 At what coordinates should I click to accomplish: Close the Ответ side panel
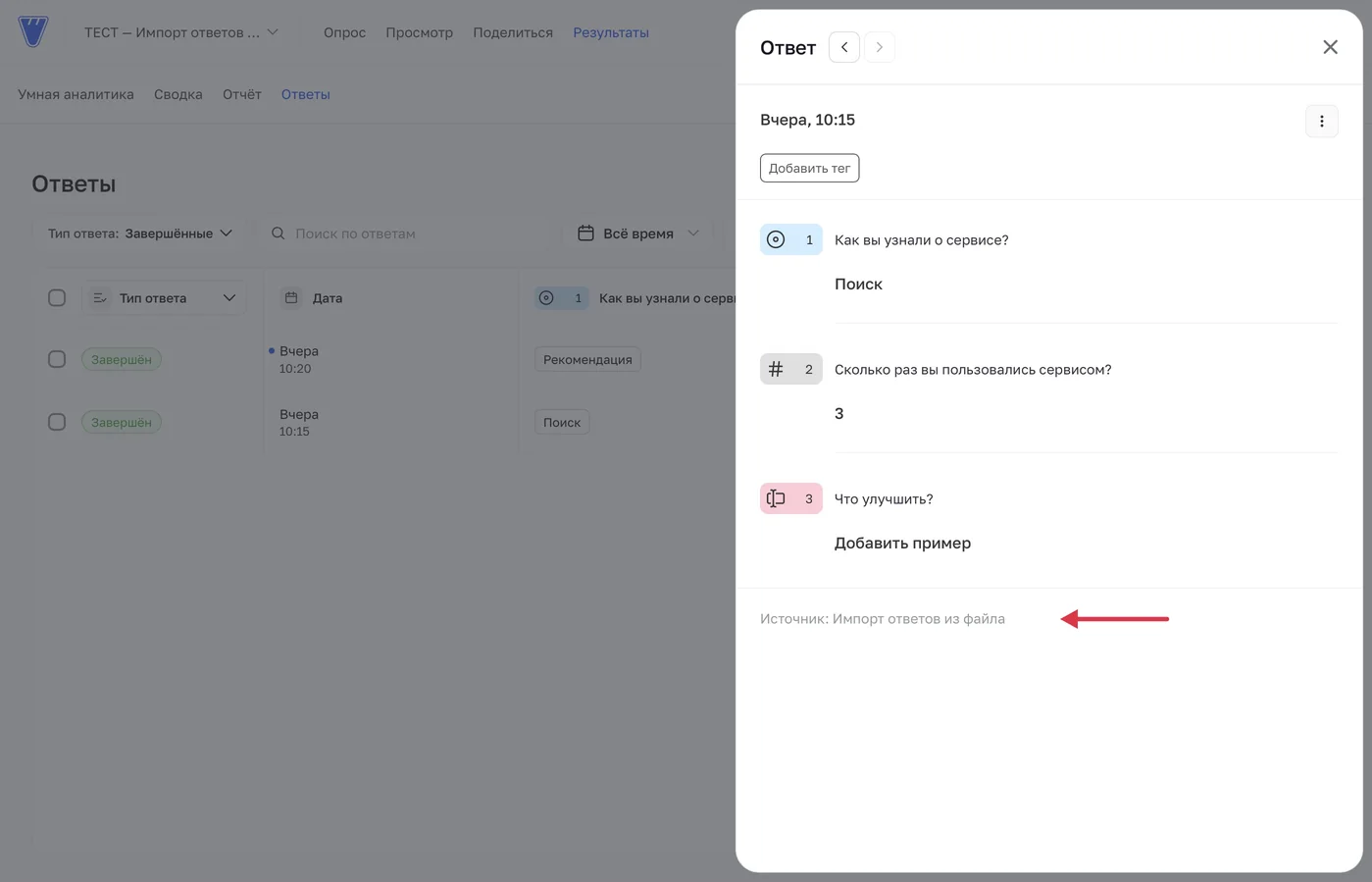[x=1330, y=47]
